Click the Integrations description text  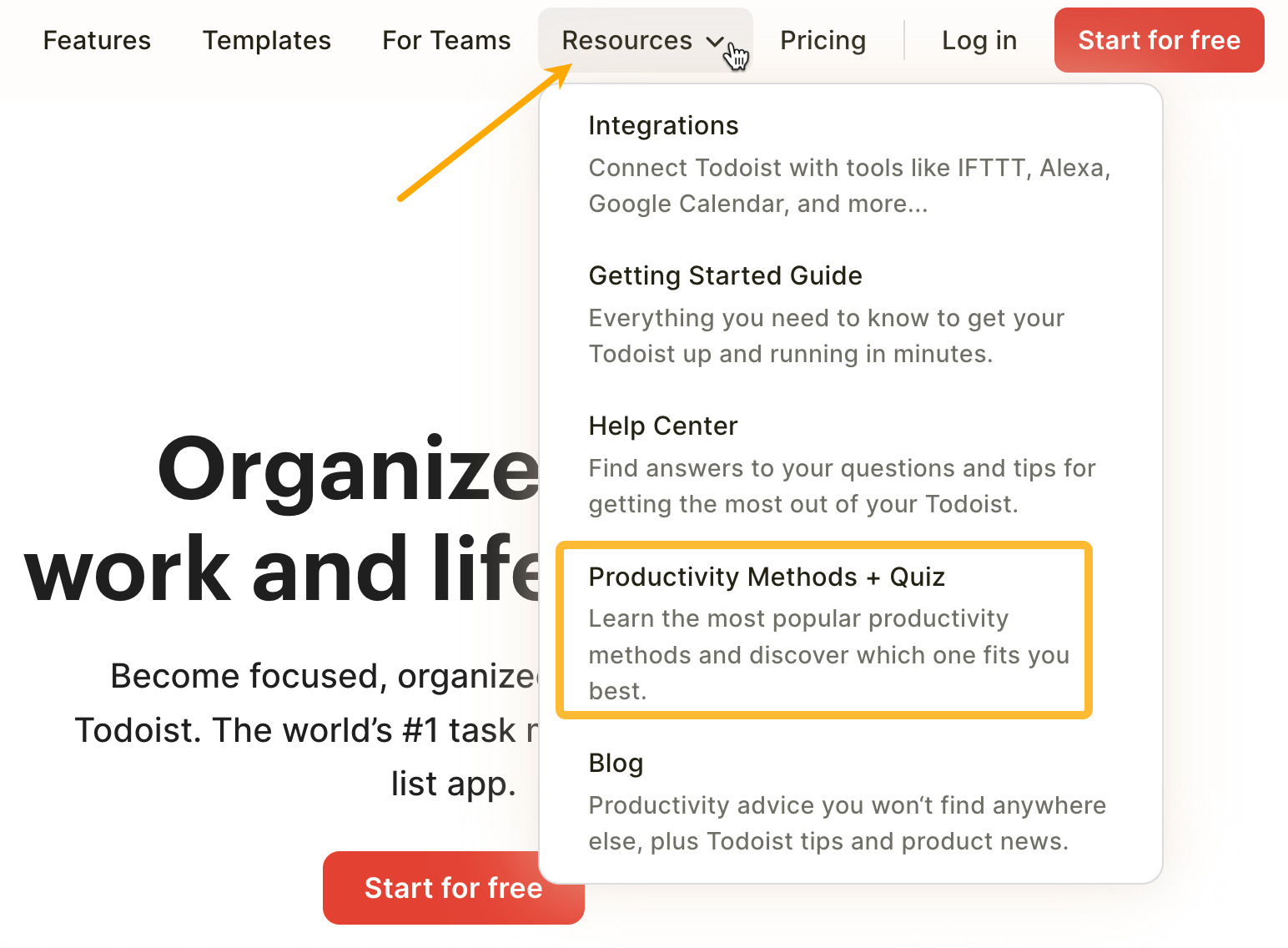[849, 185]
